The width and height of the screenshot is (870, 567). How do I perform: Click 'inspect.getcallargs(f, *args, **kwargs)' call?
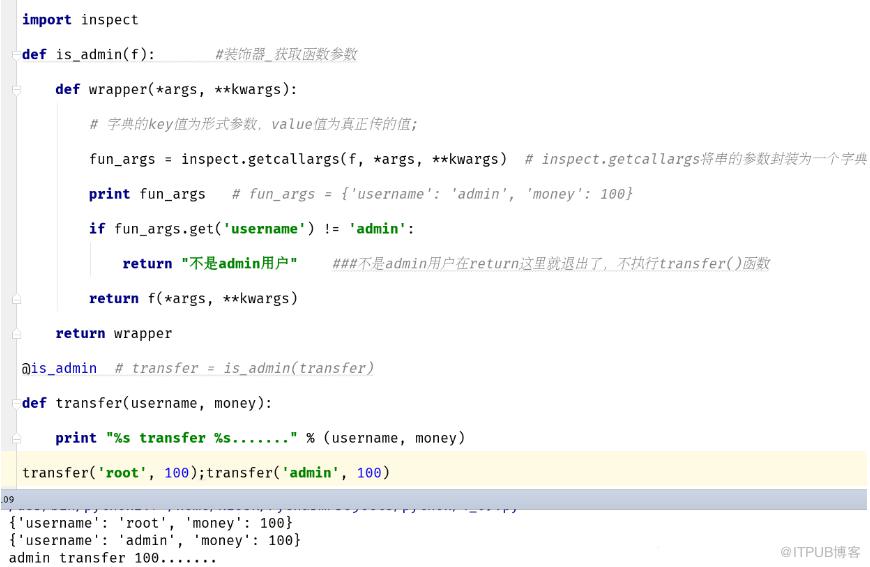click(x=344, y=159)
